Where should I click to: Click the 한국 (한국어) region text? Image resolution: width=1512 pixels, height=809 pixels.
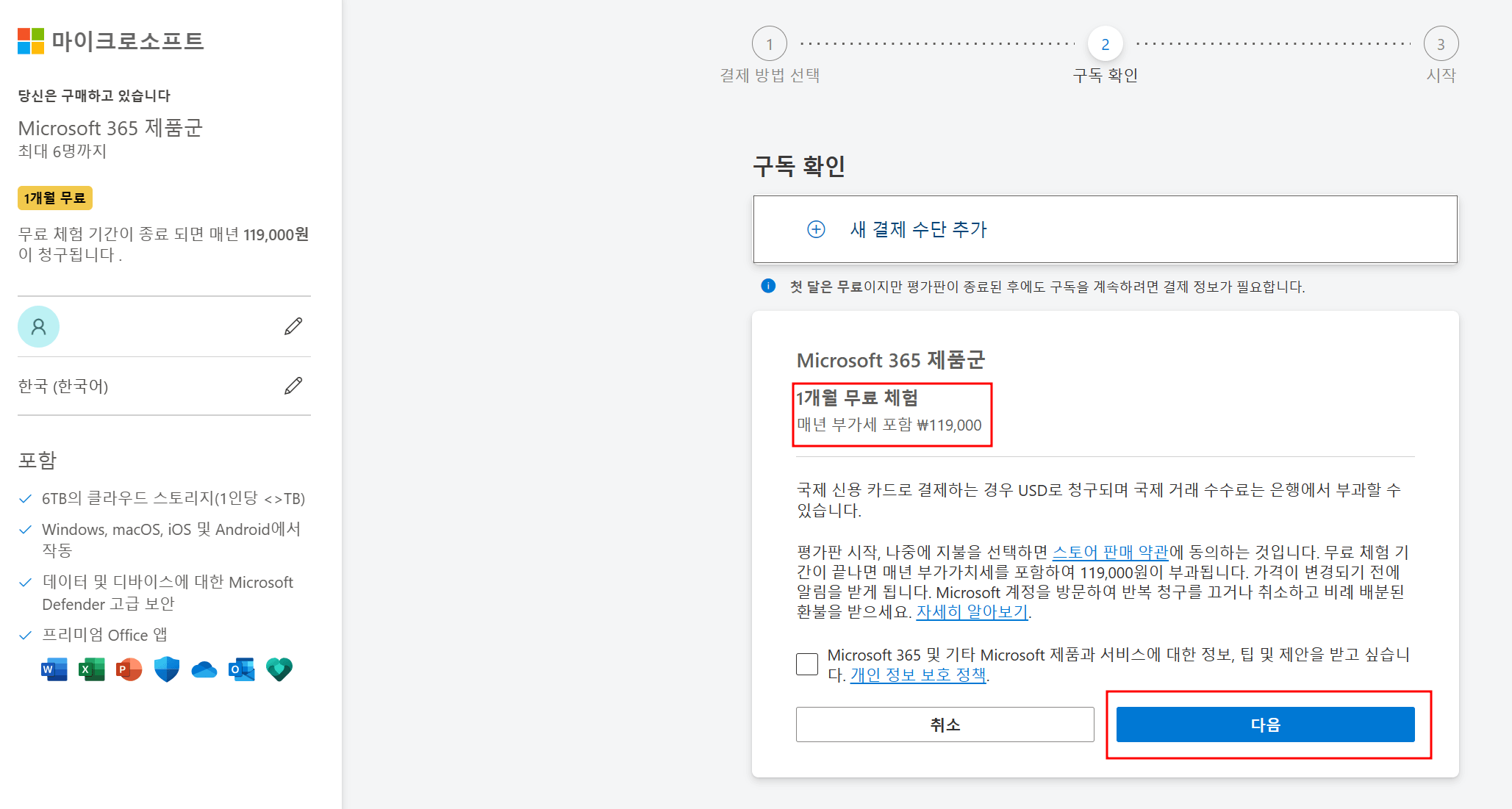[63, 386]
